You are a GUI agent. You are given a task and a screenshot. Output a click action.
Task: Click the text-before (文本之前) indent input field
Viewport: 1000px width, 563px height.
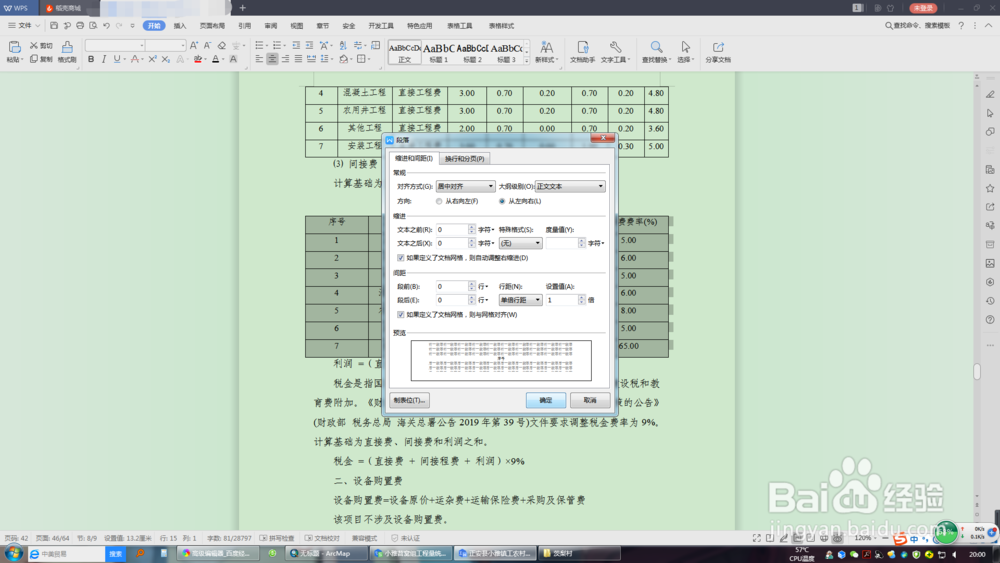452,230
